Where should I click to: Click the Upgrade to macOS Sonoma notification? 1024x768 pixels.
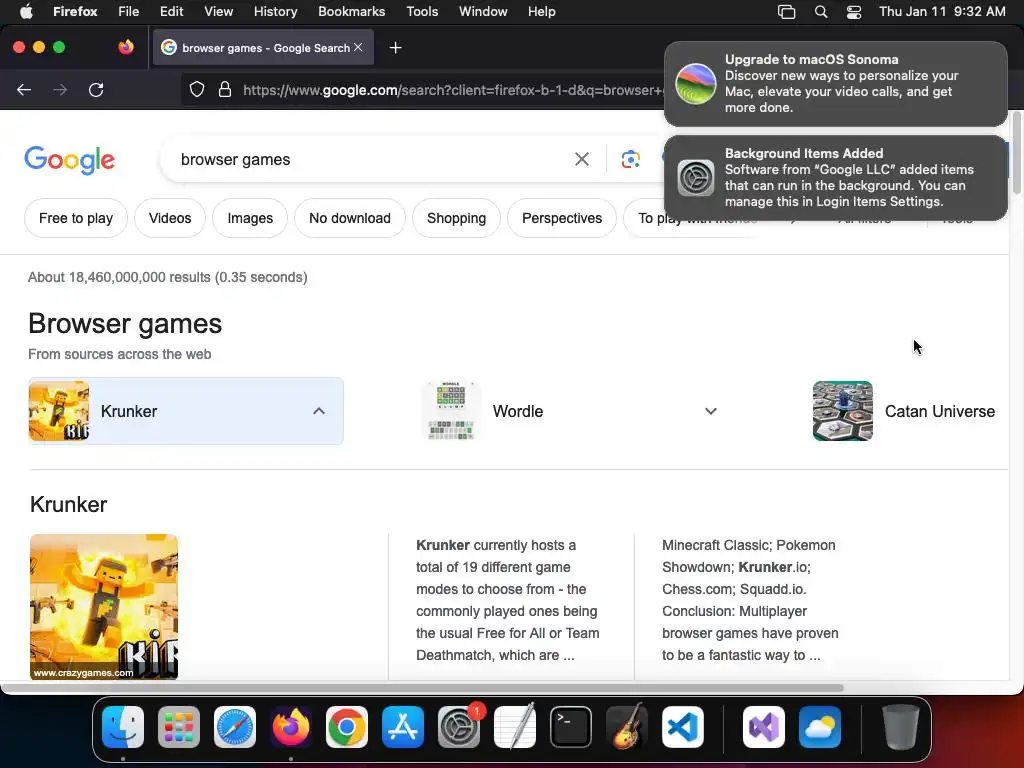coord(835,84)
